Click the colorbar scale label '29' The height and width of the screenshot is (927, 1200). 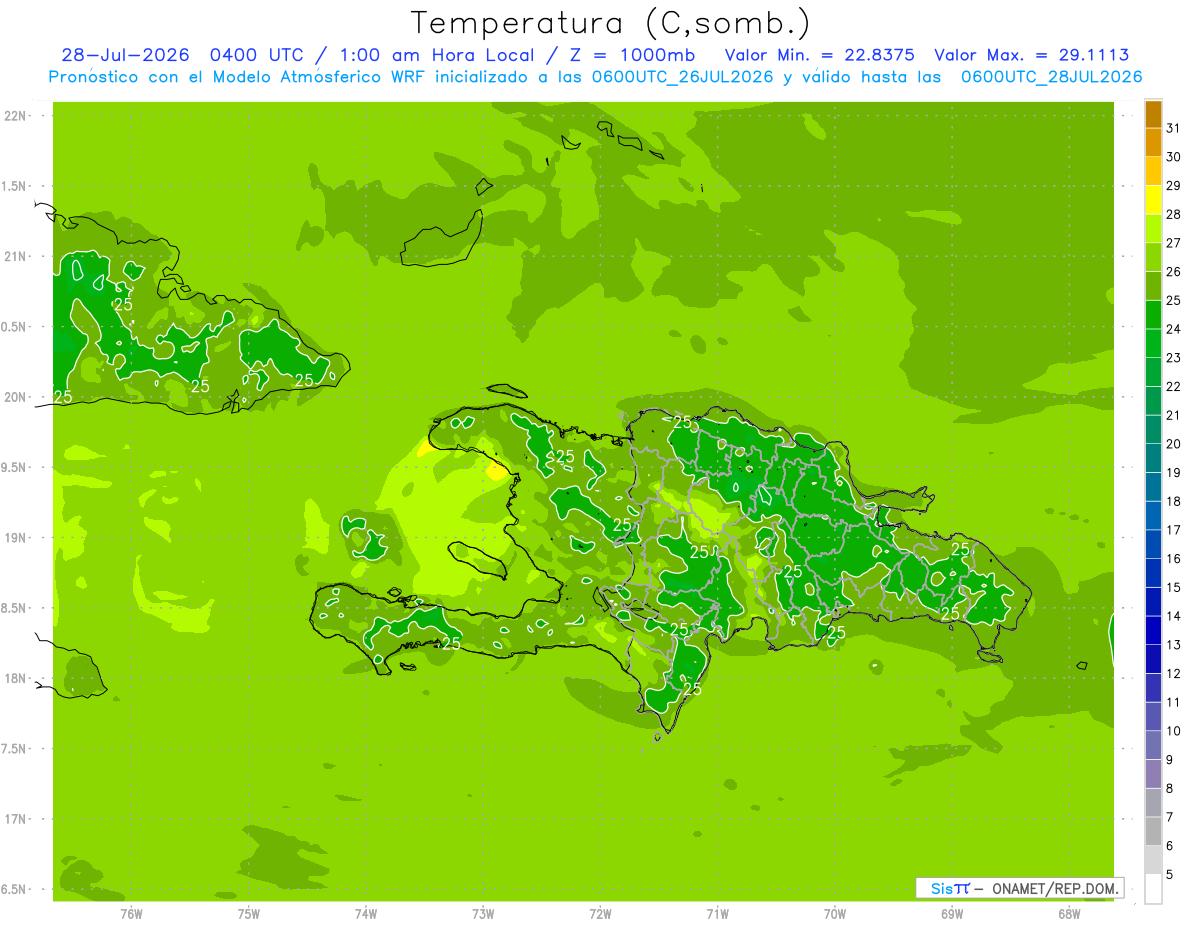(1174, 186)
